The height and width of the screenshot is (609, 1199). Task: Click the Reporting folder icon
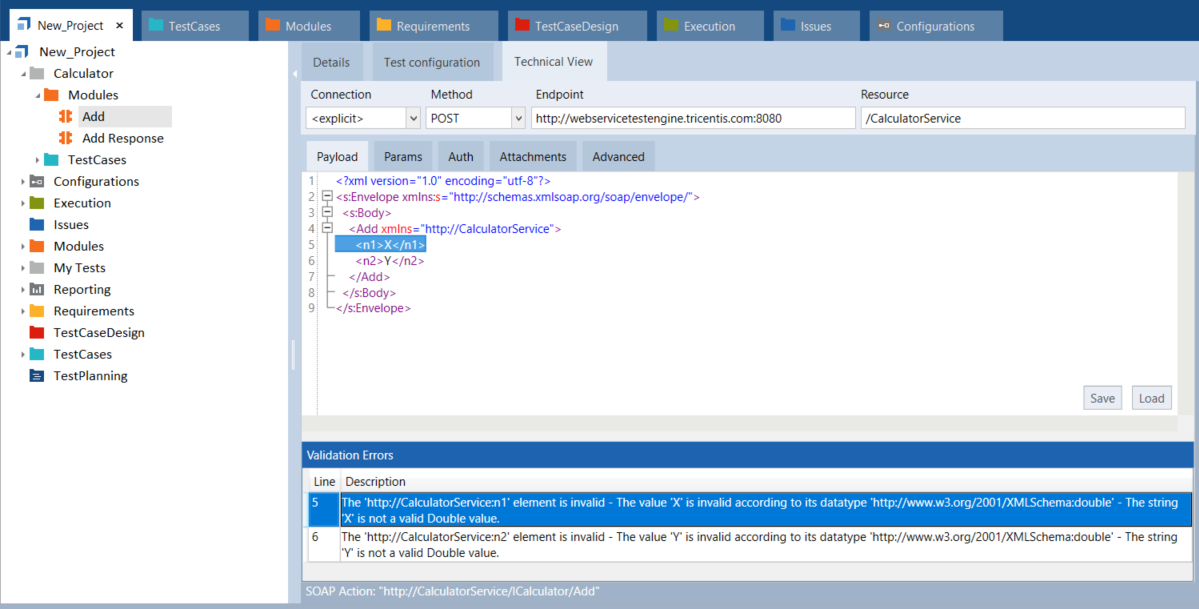pyautogui.click(x=37, y=290)
